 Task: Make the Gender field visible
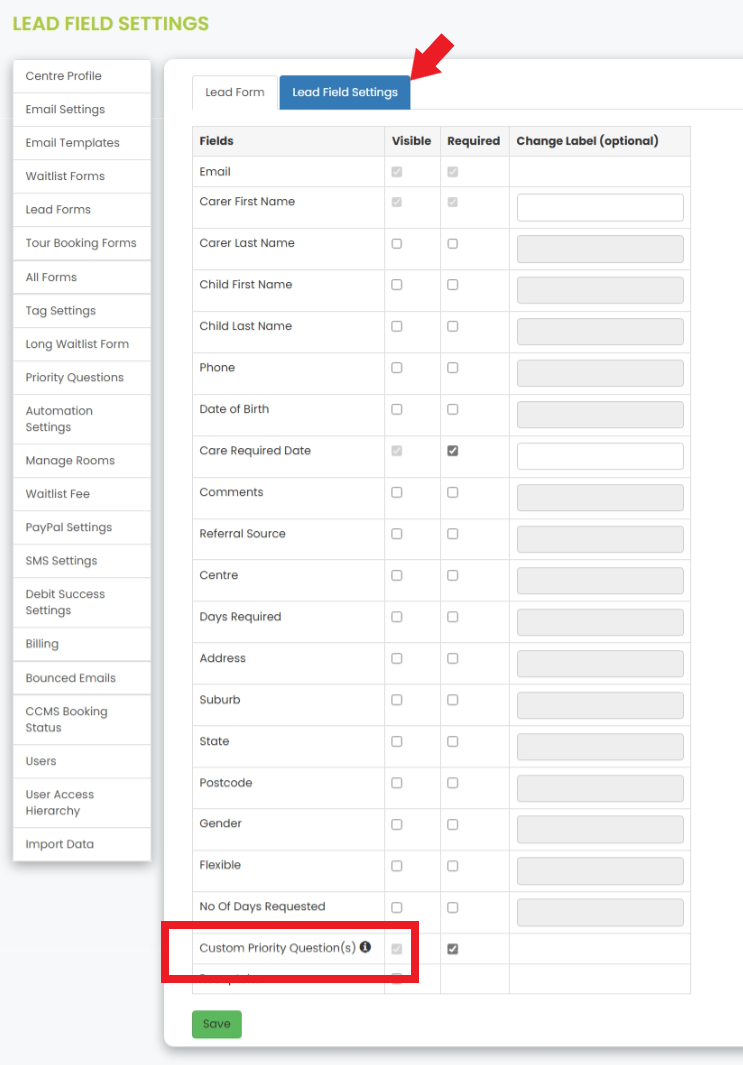(397, 824)
